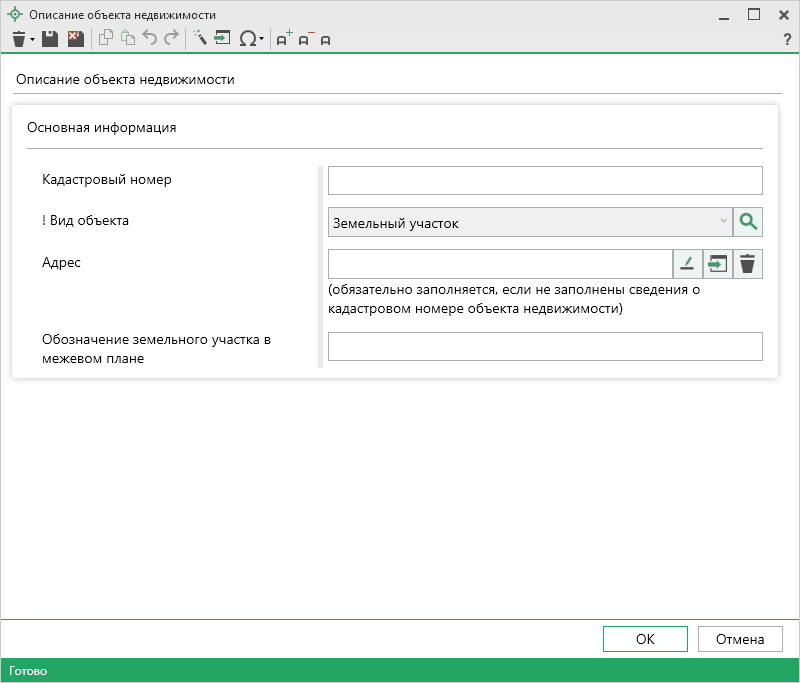
Task: Click the toolbar import icon with green arrow
Action: [222, 39]
